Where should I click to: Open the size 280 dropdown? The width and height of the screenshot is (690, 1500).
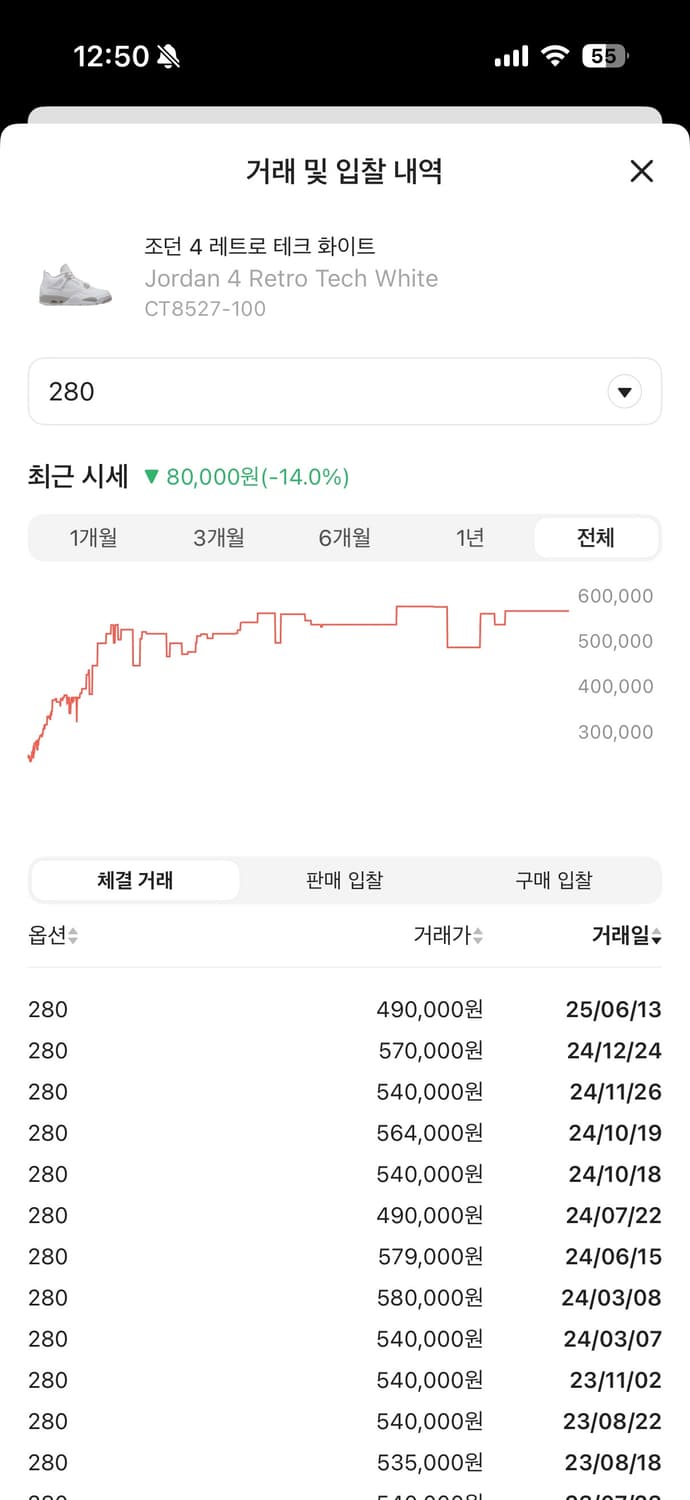pos(624,391)
